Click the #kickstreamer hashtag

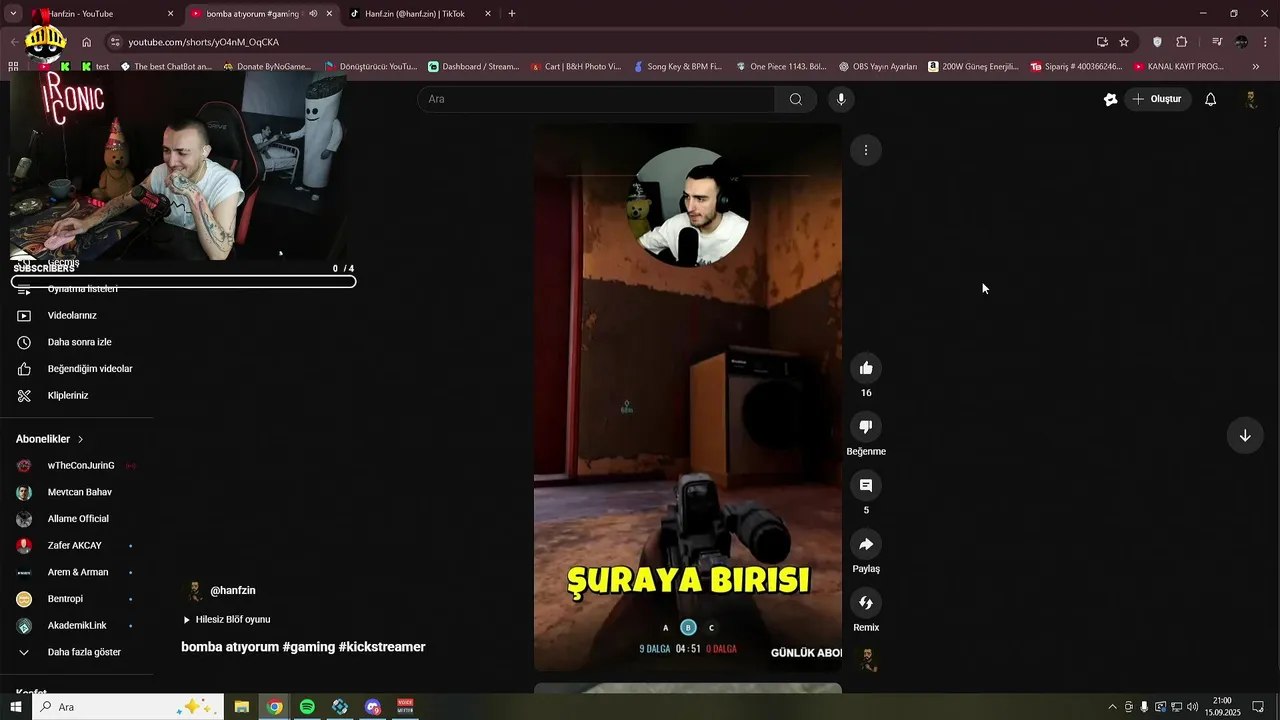click(x=382, y=647)
